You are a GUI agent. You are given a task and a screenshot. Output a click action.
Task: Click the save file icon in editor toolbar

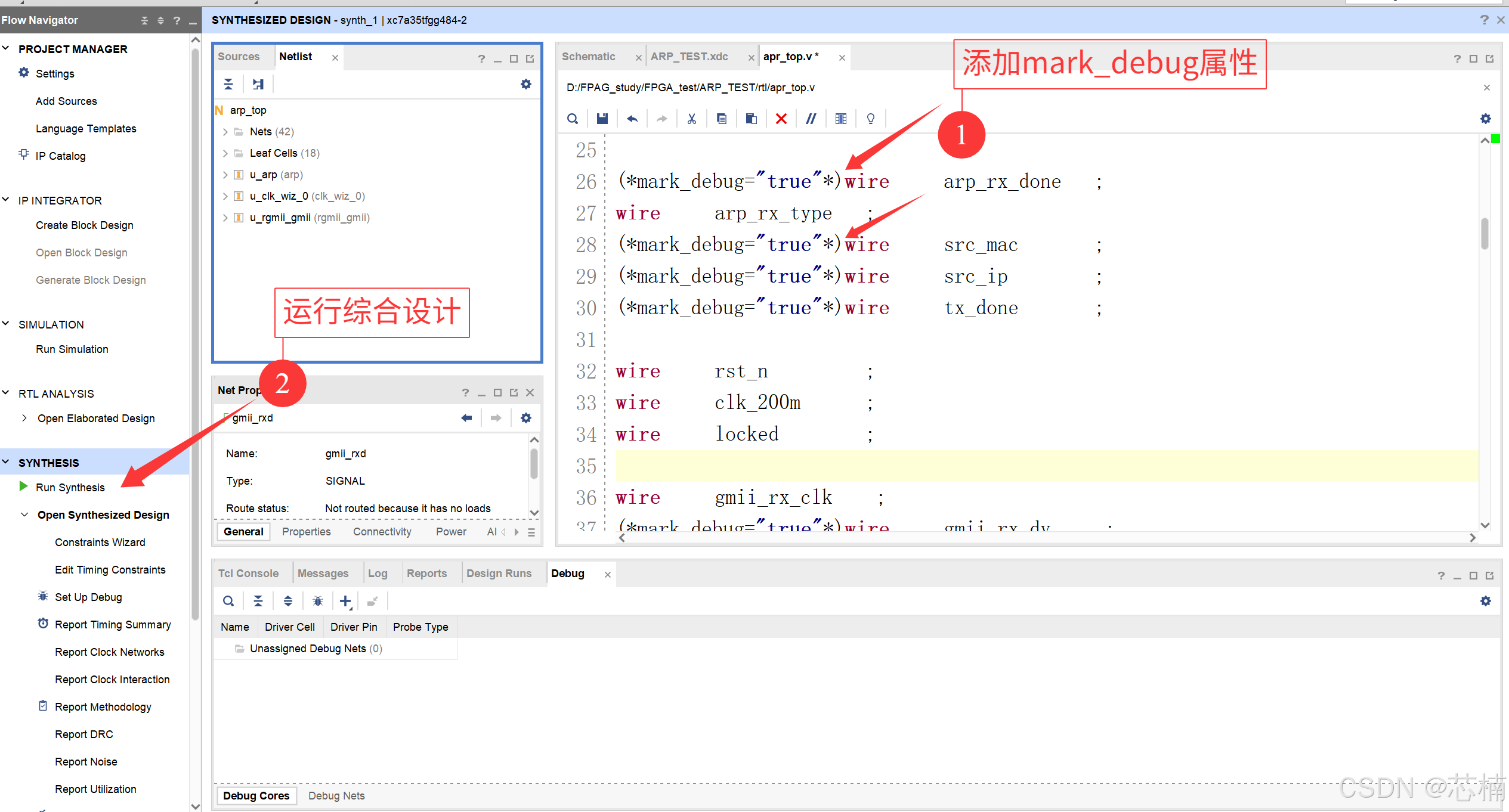click(x=602, y=119)
